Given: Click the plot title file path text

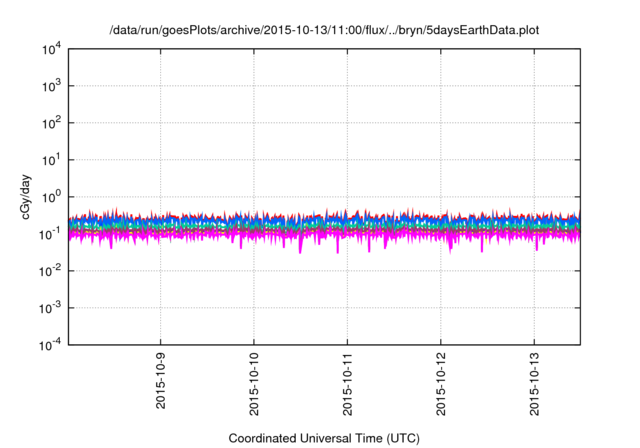Looking at the screenshot, I should point(324,31).
